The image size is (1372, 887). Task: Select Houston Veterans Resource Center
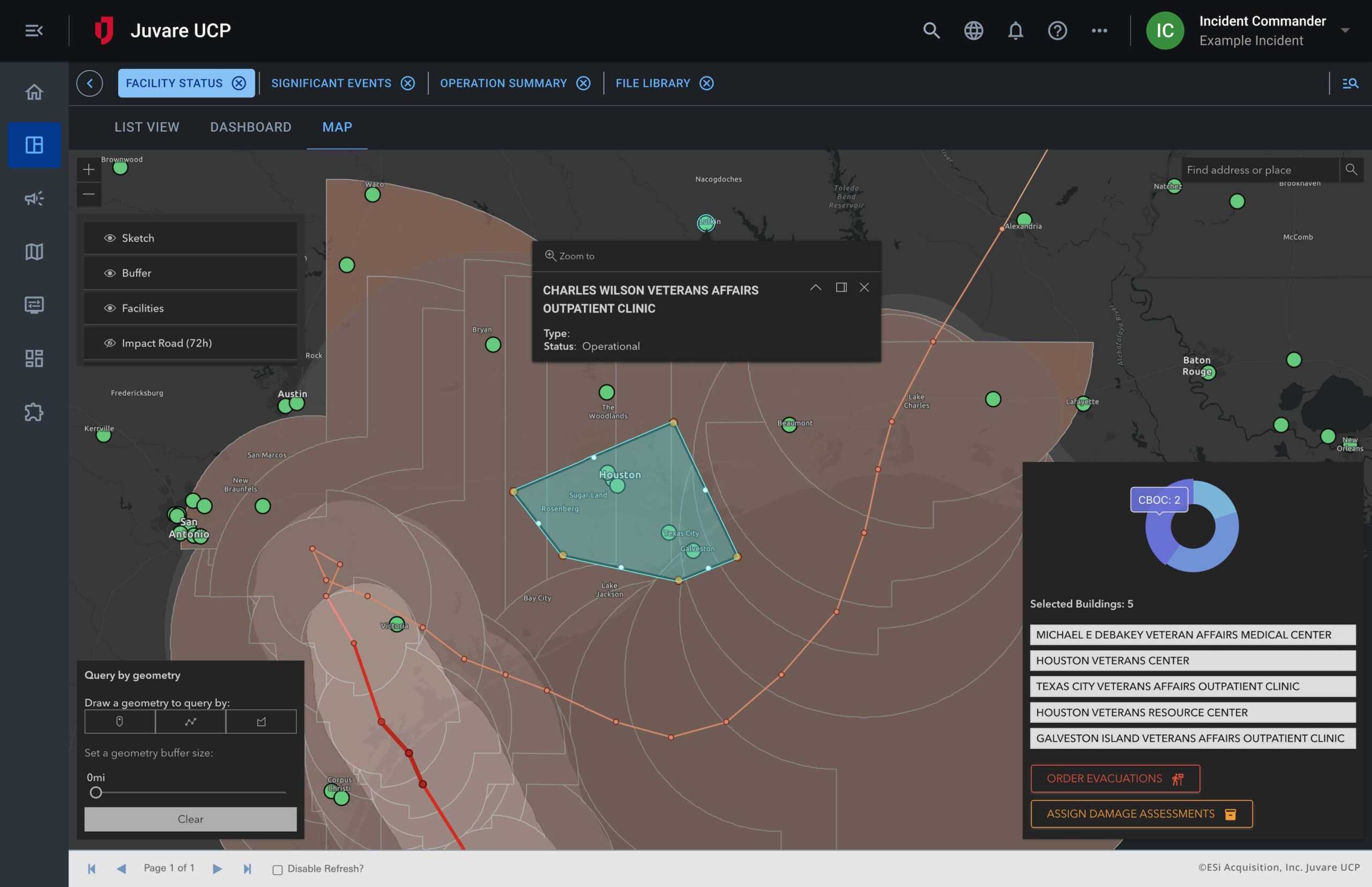(x=1192, y=712)
